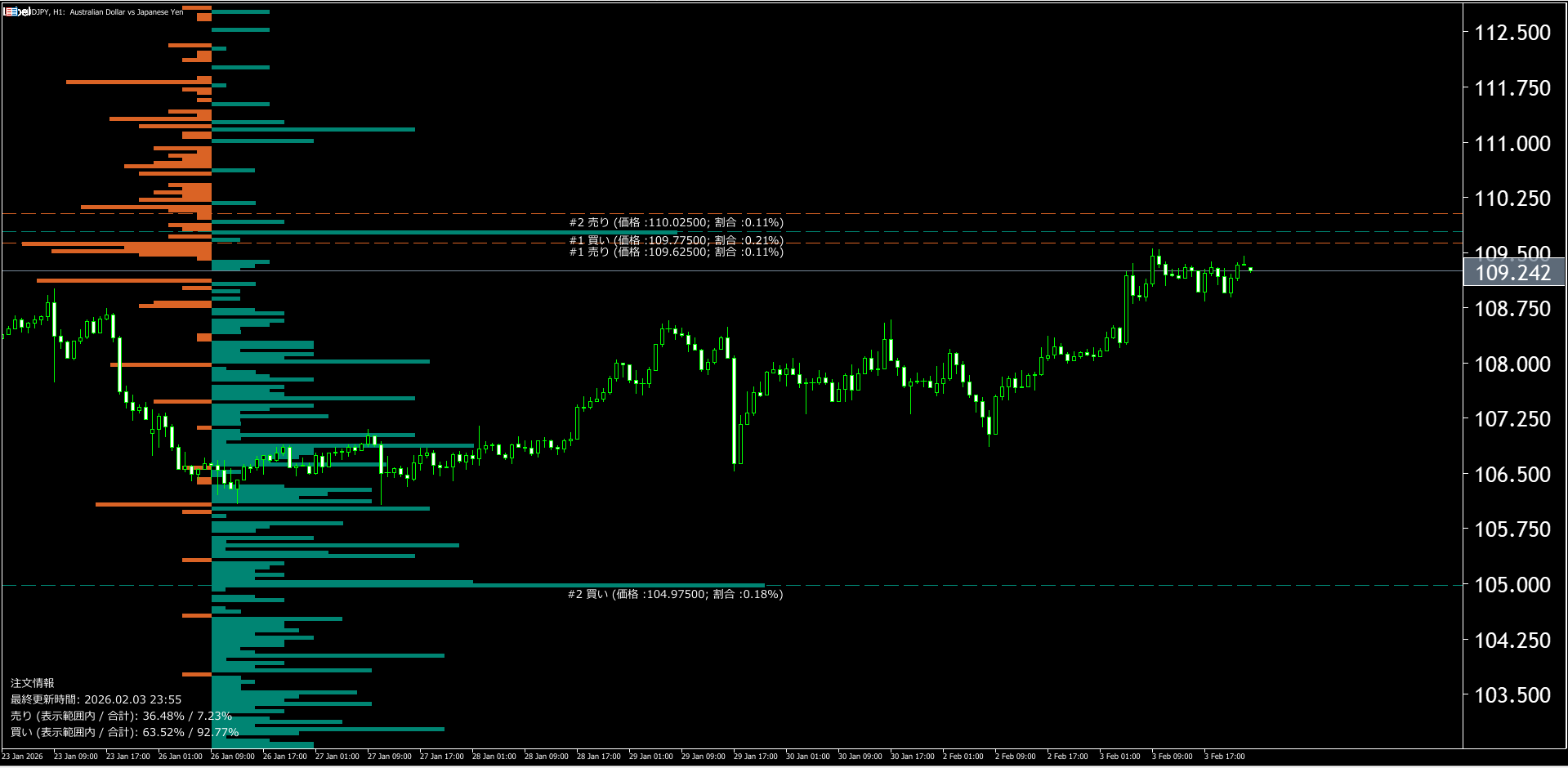The height and width of the screenshot is (768, 1568).
Task: Click the chart title 'Australian Dollar vs Japanese Yen'
Action: (127, 12)
